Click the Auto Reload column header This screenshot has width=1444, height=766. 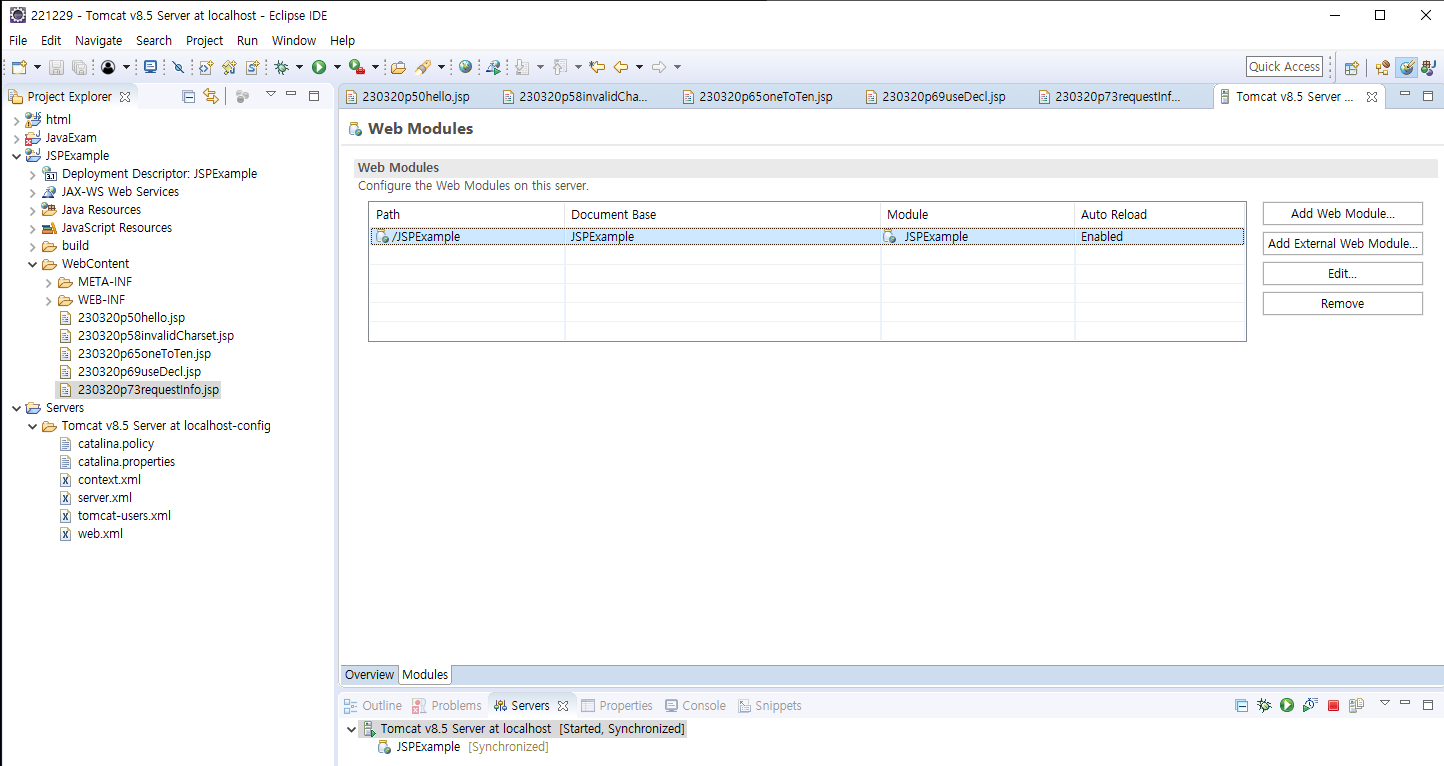tap(1159, 214)
